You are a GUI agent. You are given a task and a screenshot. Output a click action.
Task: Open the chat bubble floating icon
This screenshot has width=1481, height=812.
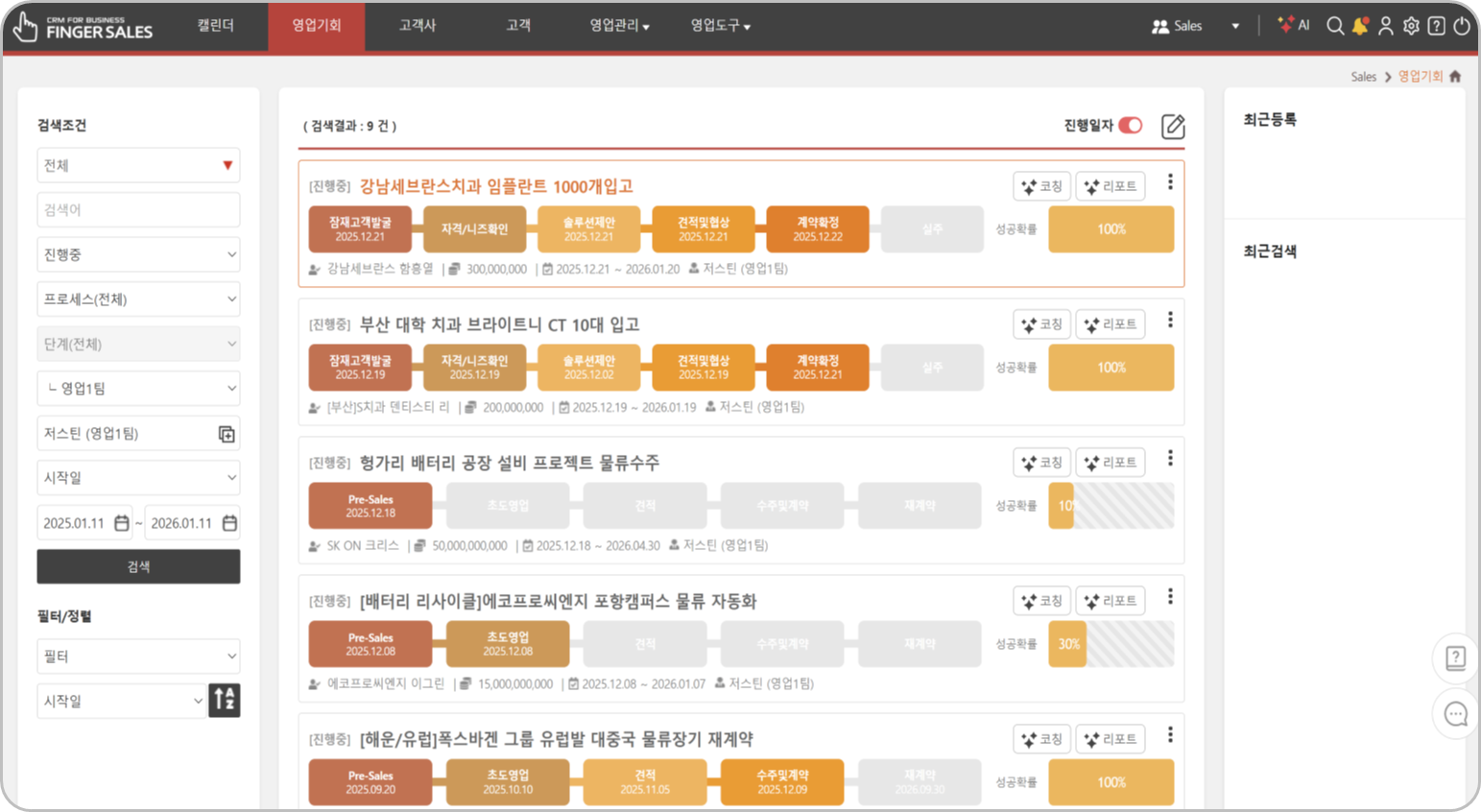click(x=1455, y=714)
